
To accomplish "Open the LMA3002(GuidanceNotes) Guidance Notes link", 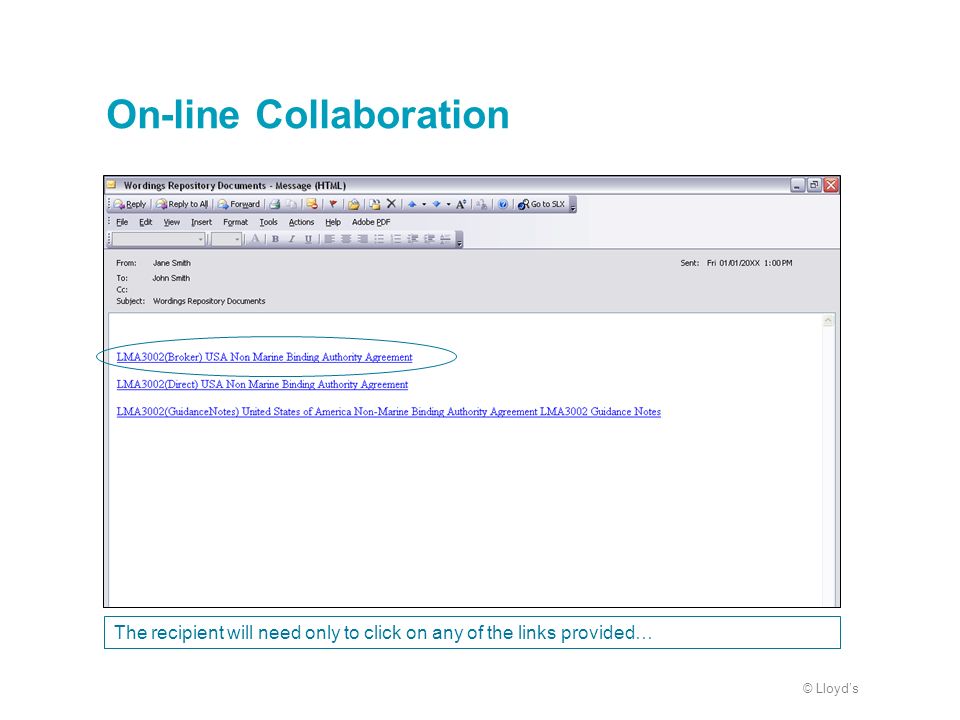I will tap(388, 412).
